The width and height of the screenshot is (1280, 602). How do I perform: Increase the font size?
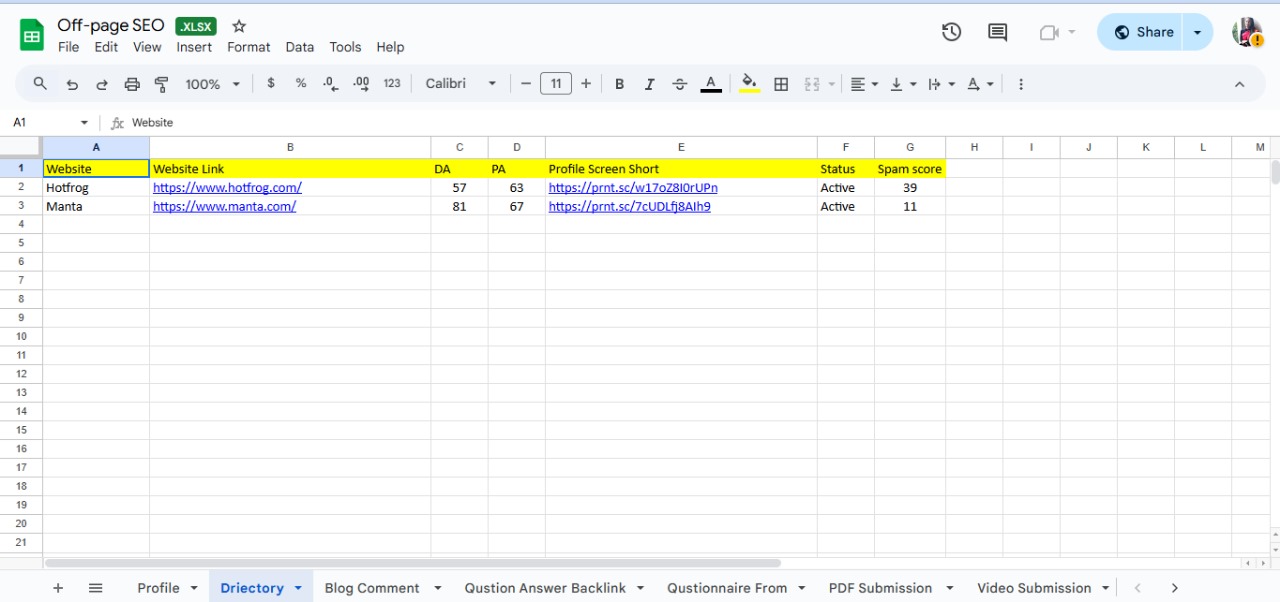[586, 84]
